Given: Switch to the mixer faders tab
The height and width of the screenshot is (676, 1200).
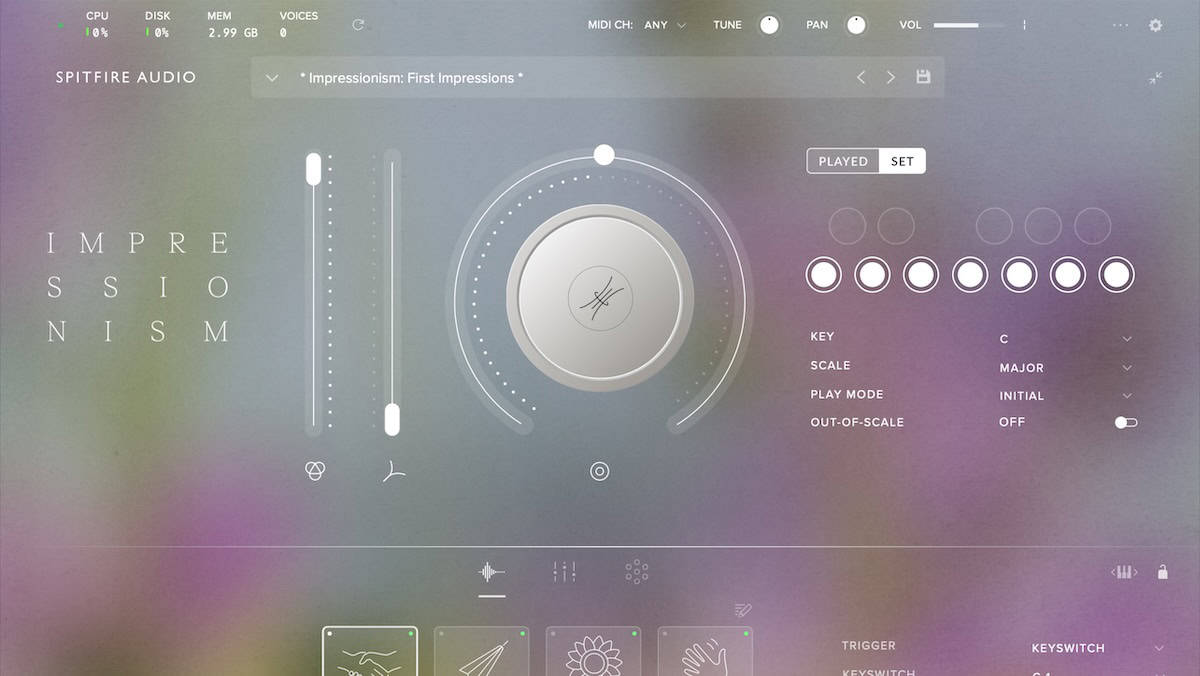Looking at the screenshot, I should [564, 572].
